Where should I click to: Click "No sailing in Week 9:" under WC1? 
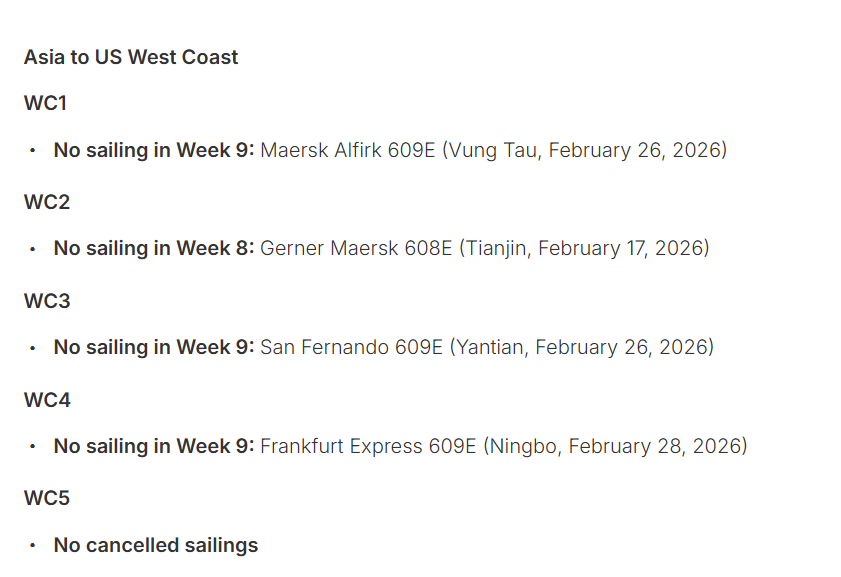click(x=154, y=150)
